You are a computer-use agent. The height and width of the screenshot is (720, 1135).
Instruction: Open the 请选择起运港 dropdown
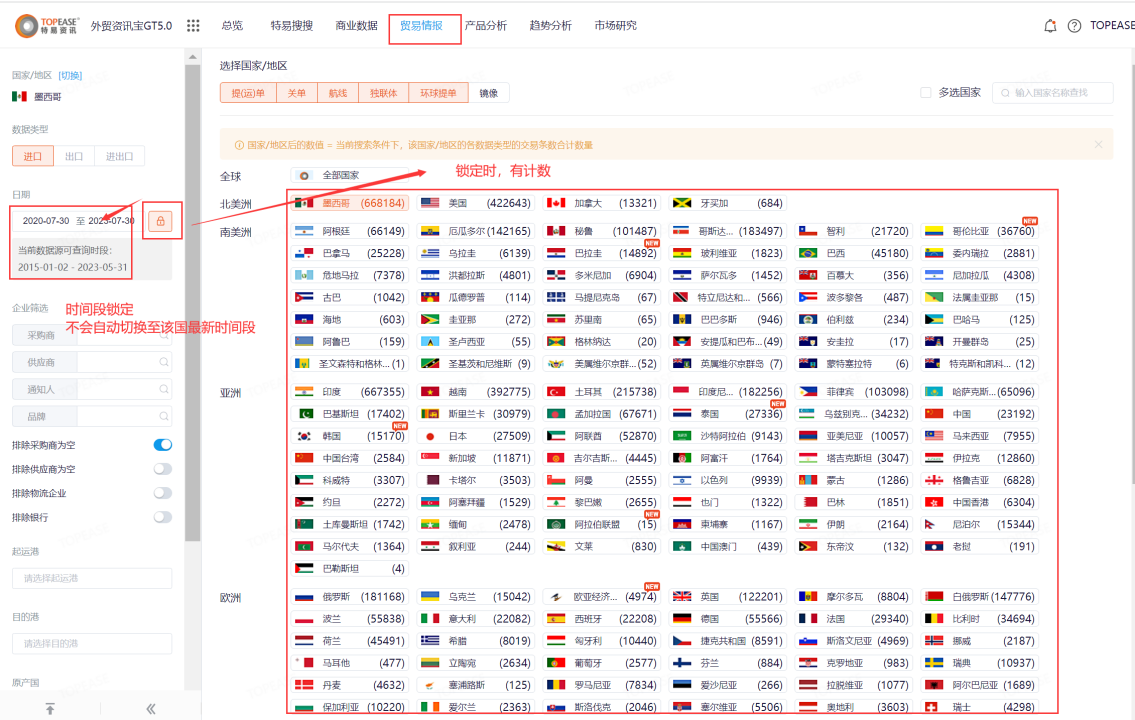92,578
